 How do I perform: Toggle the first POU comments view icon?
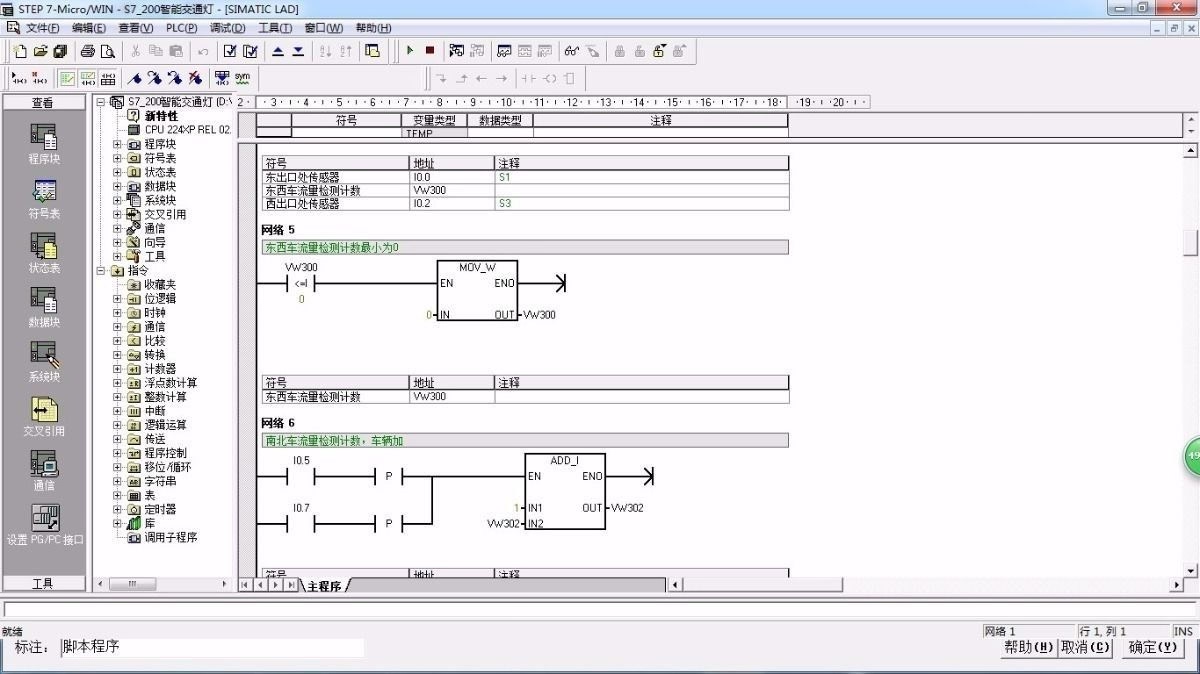(68, 78)
